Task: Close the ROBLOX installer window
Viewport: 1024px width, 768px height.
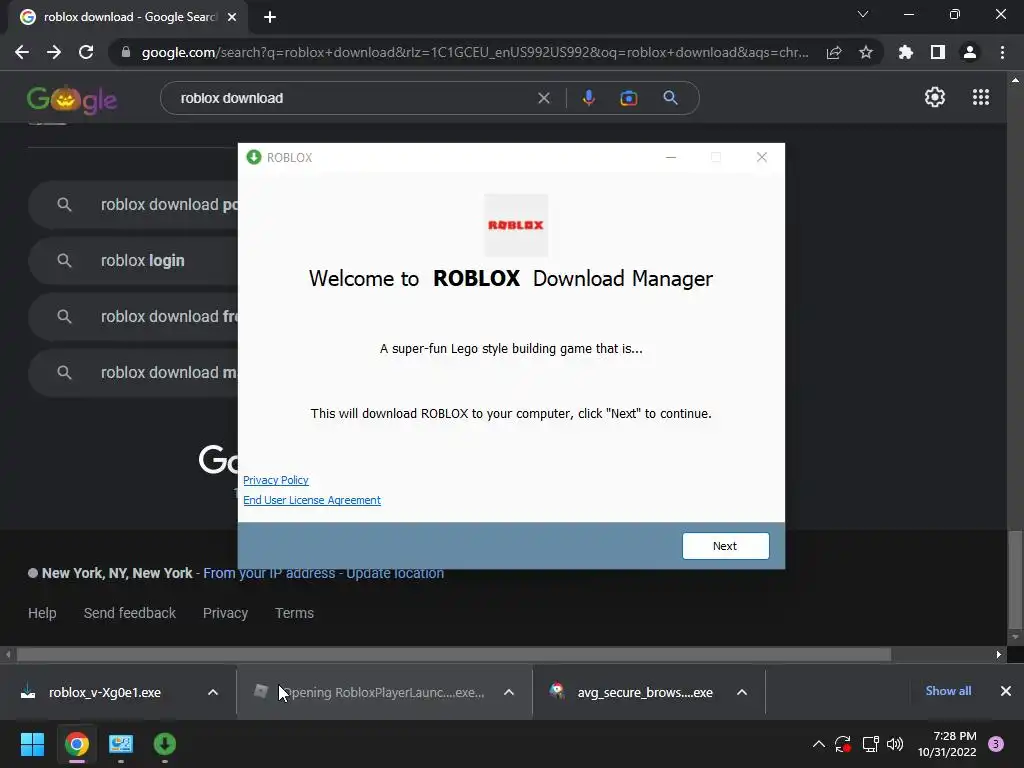Action: tap(761, 157)
